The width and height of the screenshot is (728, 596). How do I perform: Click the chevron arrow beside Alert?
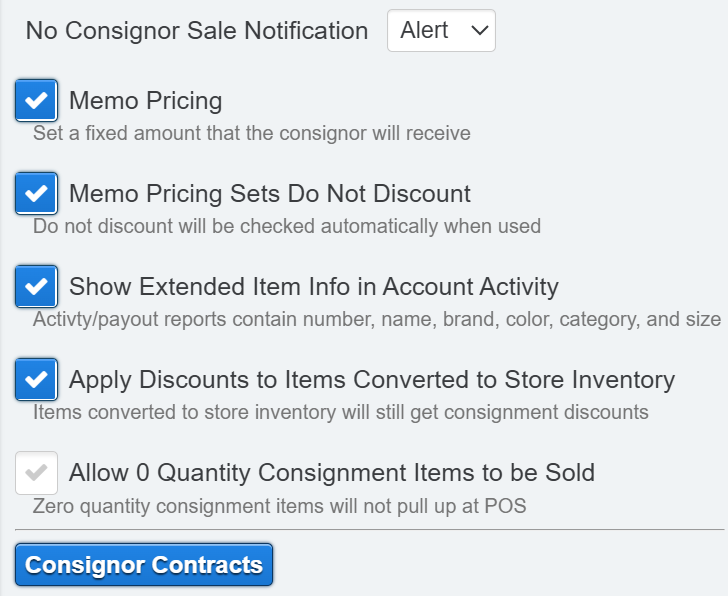(x=480, y=31)
